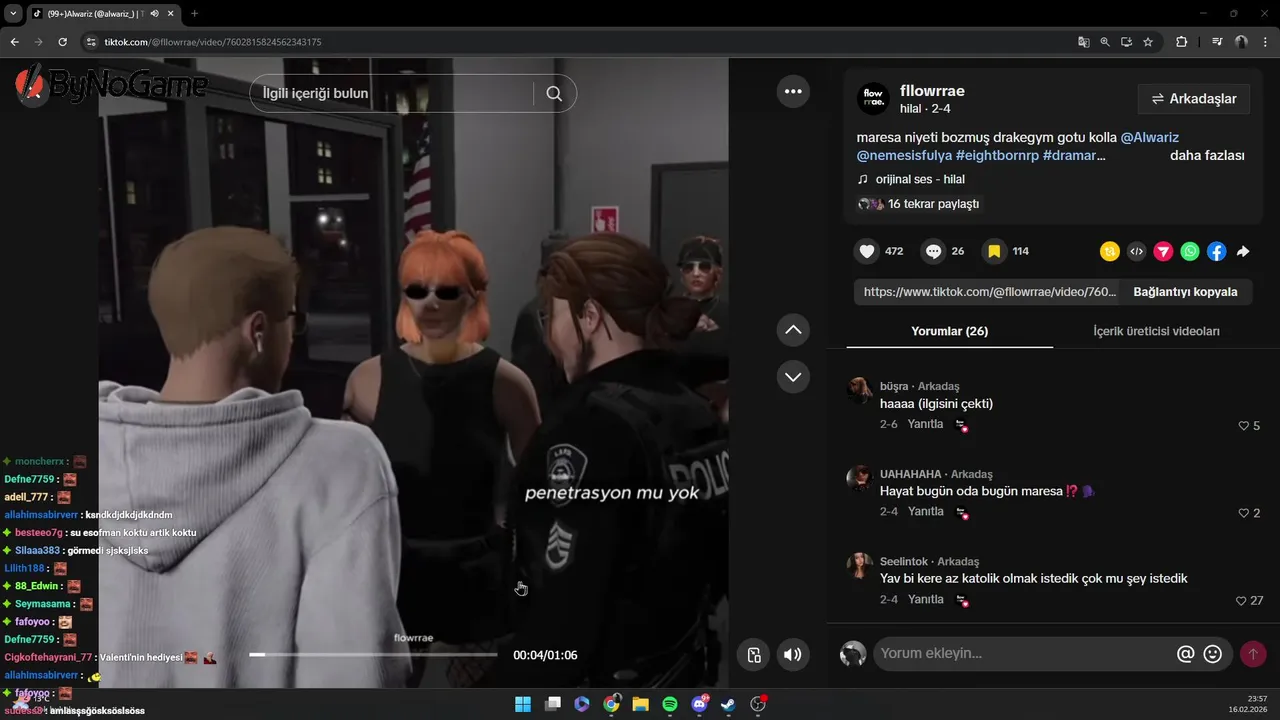
Task: Reply to büşra's comment with 'Yanıtla'
Action: (x=925, y=424)
